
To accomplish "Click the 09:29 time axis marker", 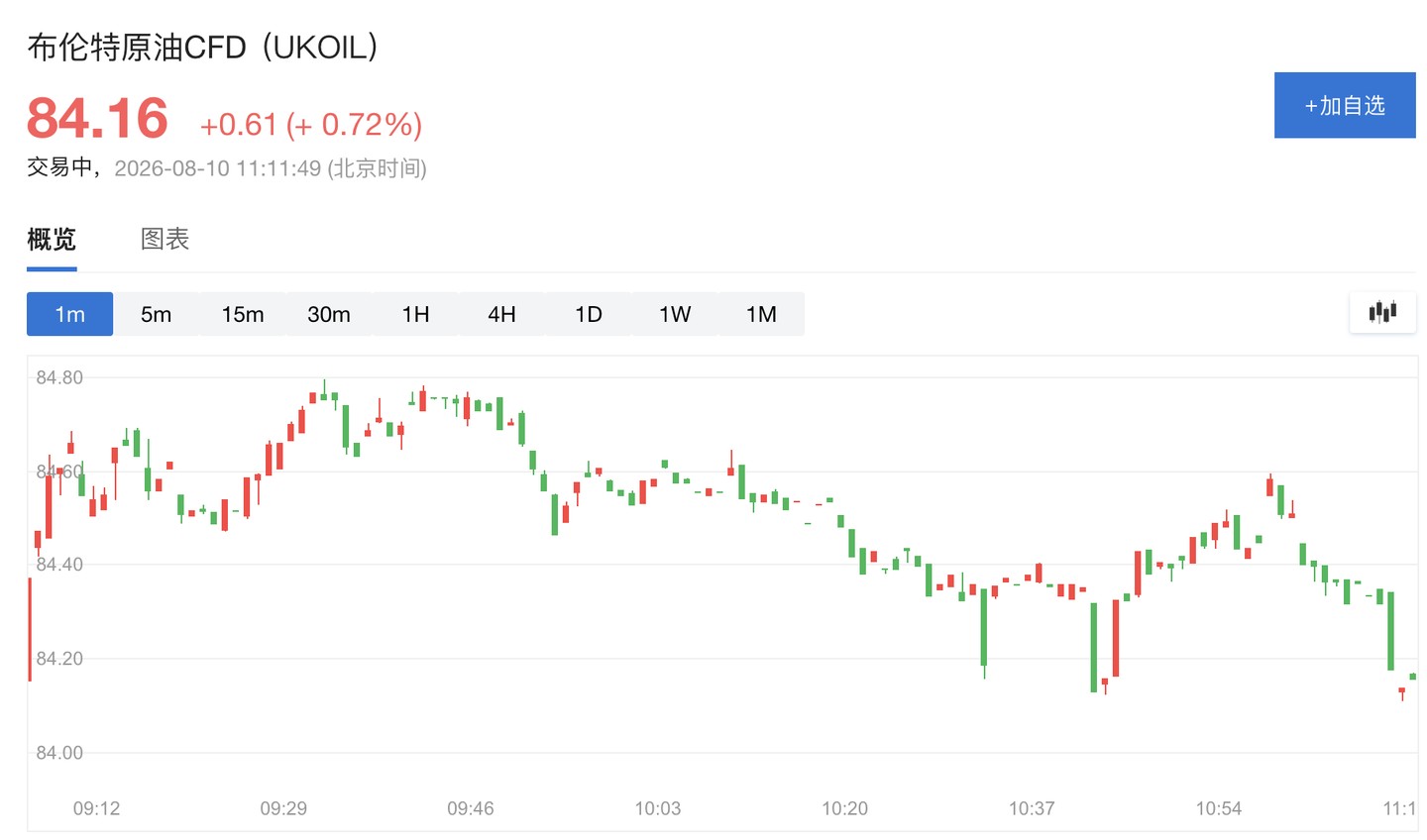I will click(x=283, y=808).
